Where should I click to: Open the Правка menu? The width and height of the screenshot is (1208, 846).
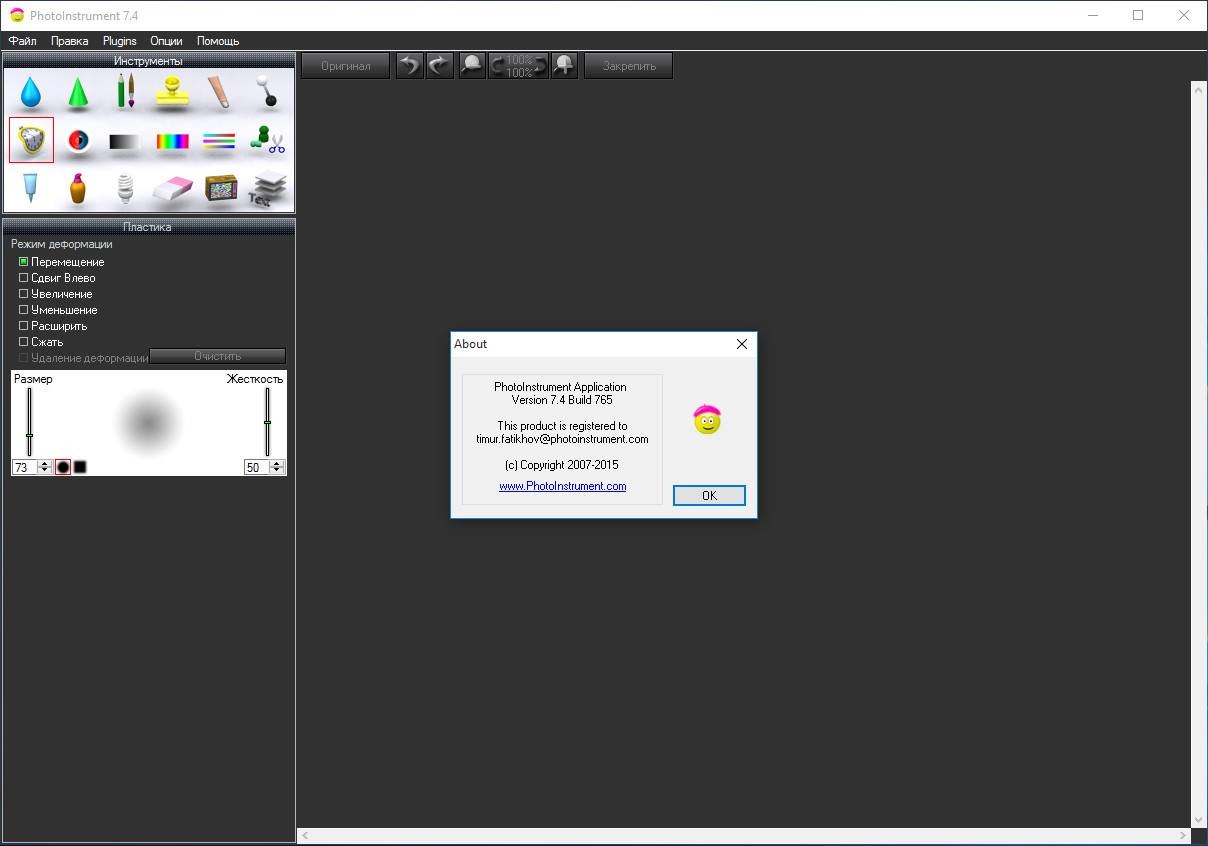[70, 41]
